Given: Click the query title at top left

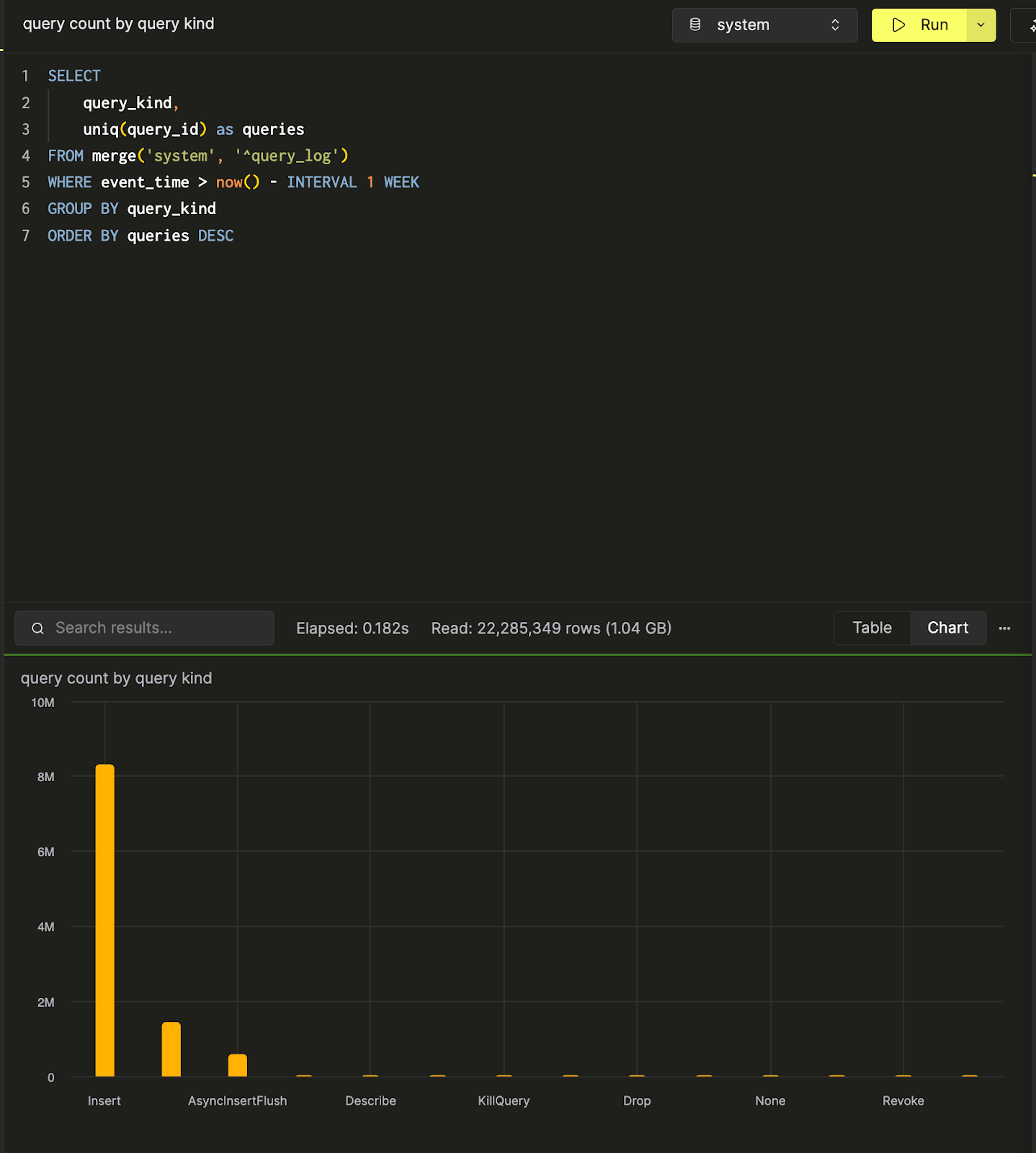Looking at the screenshot, I should point(119,24).
